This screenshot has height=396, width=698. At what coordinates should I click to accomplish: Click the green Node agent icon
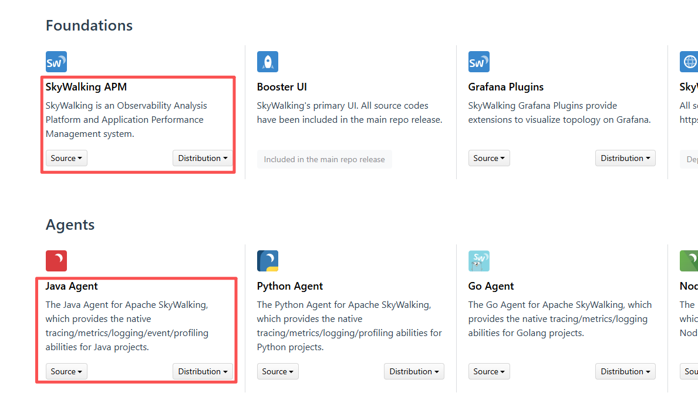point(689,261)
